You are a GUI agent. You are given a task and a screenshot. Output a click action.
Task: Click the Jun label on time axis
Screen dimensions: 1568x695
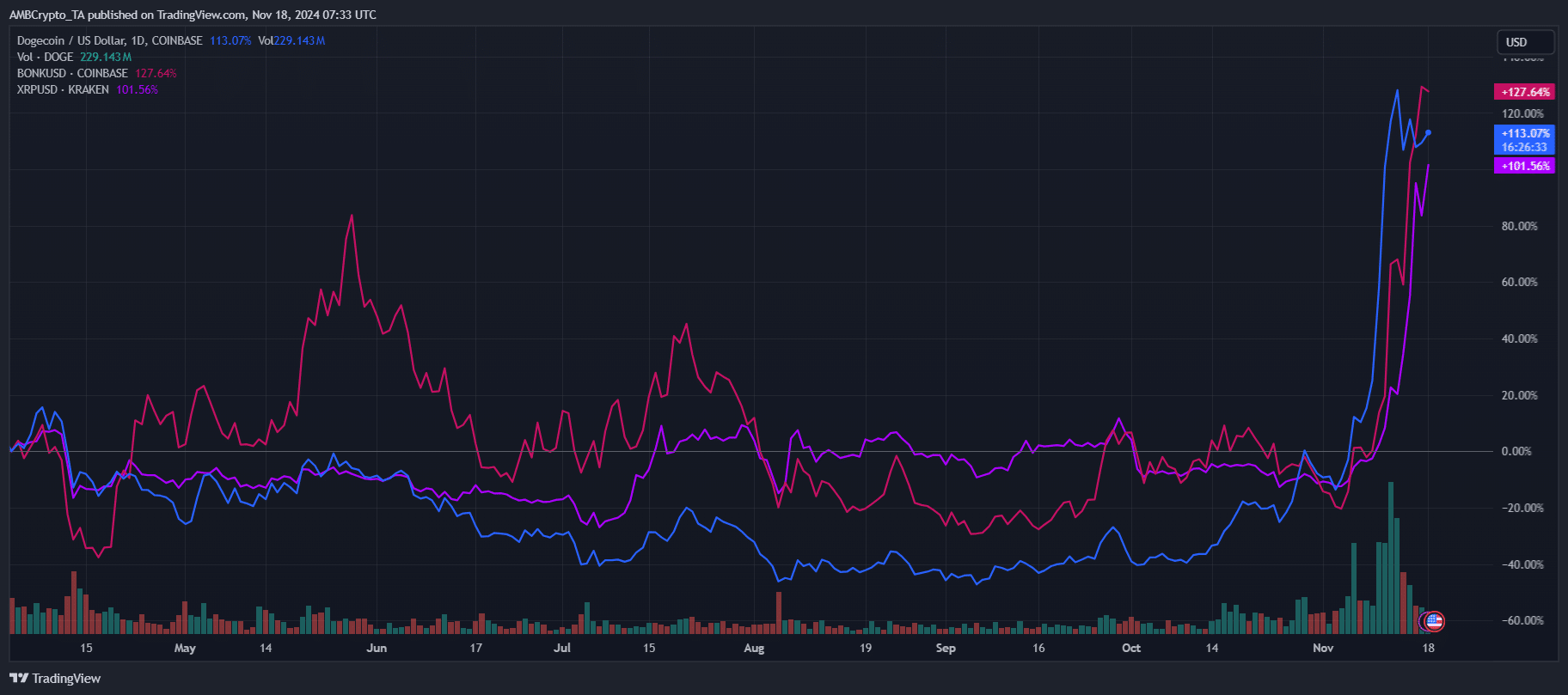point(377,648)
